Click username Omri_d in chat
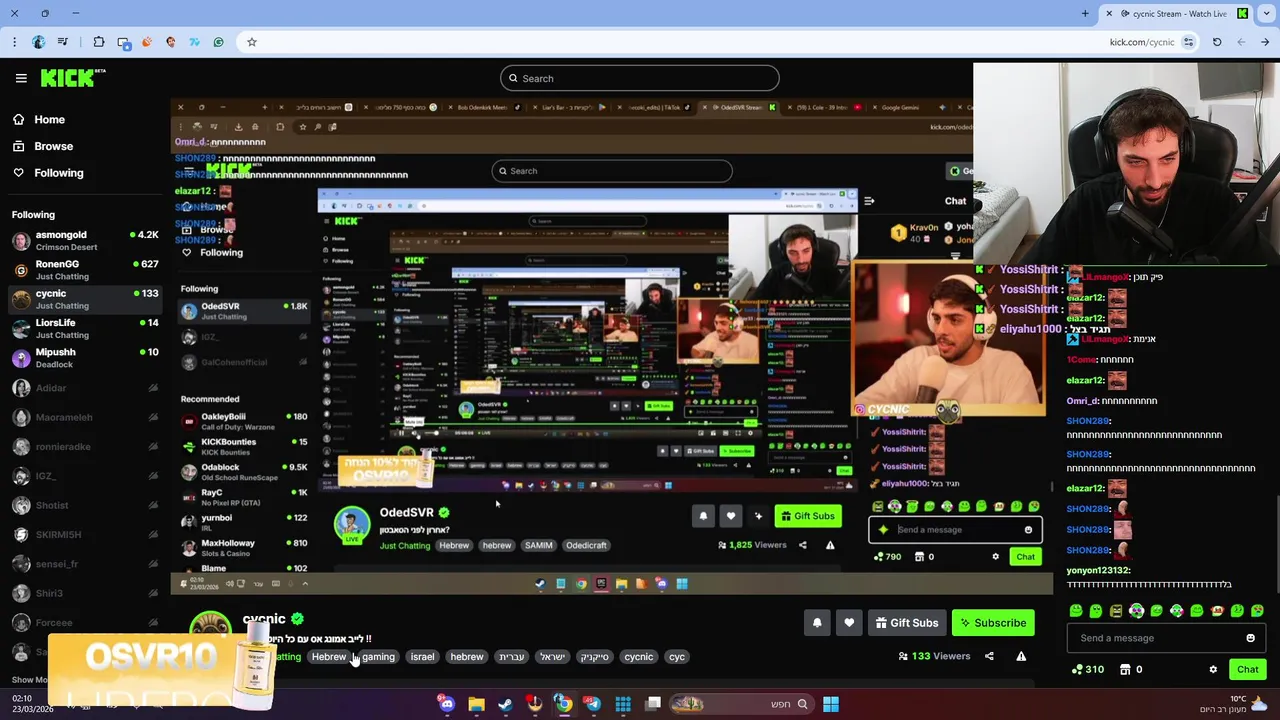This screenshot has width=1280, height=720. pyautogui.click(x=1082, y=401)
